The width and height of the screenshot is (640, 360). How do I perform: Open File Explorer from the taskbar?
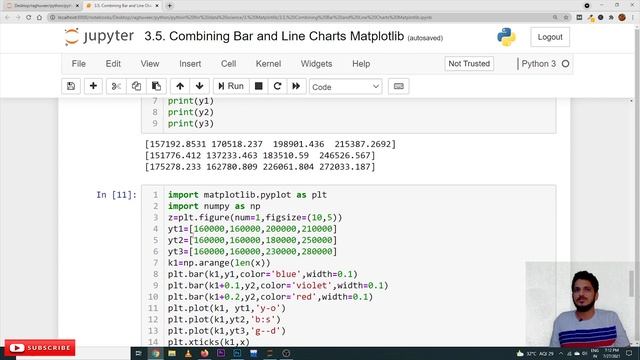(x=172, y=353)
